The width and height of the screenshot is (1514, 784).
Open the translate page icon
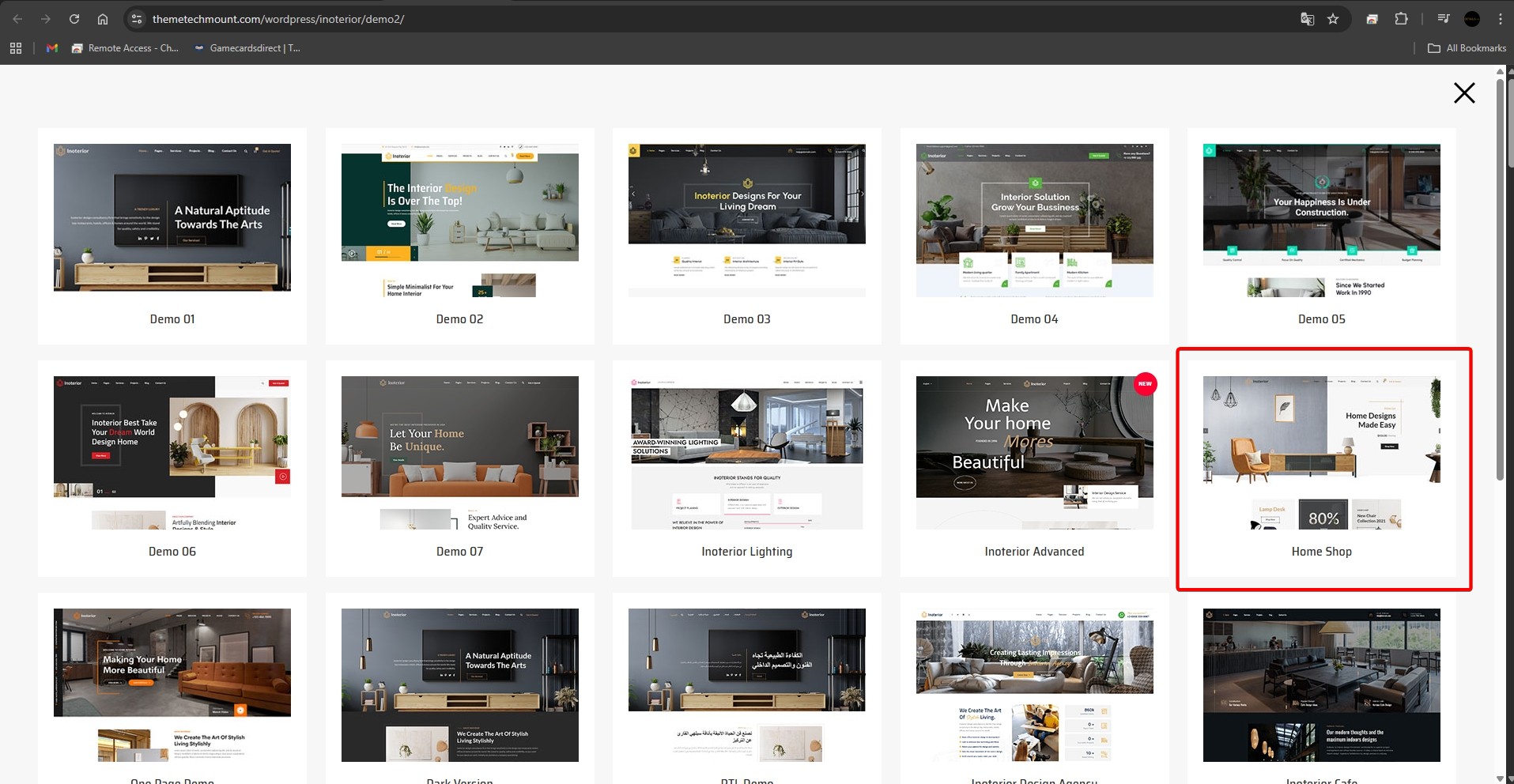click(1307, 19)
